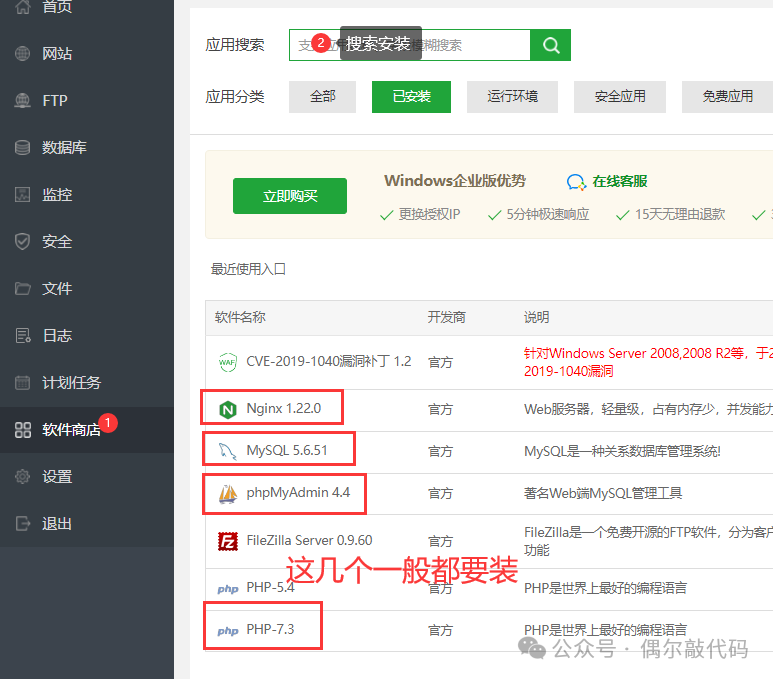Click the PHP-5.4 name
The image size is (773, 679).
[x=270, y=587]
